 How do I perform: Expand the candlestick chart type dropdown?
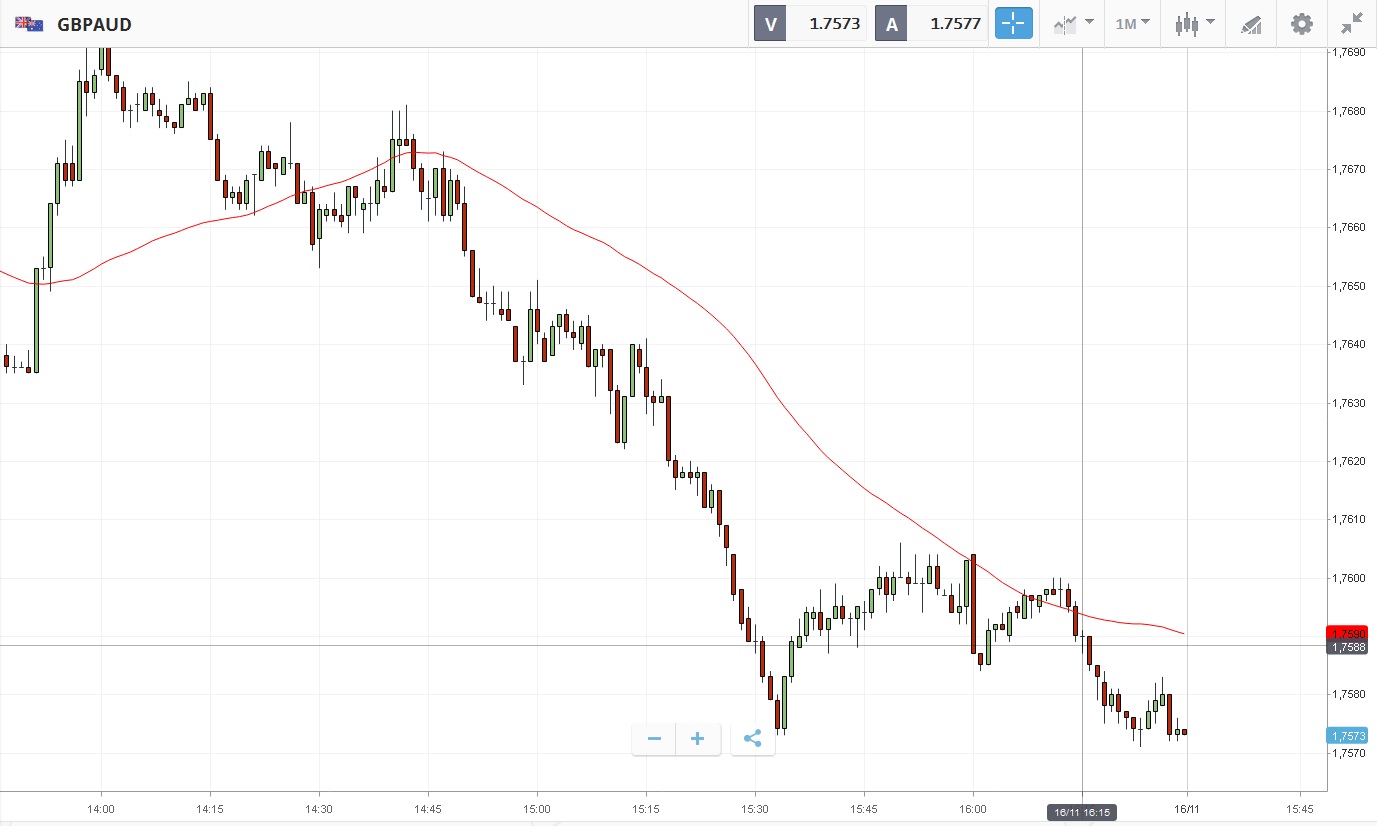(x=1194, y=23)
